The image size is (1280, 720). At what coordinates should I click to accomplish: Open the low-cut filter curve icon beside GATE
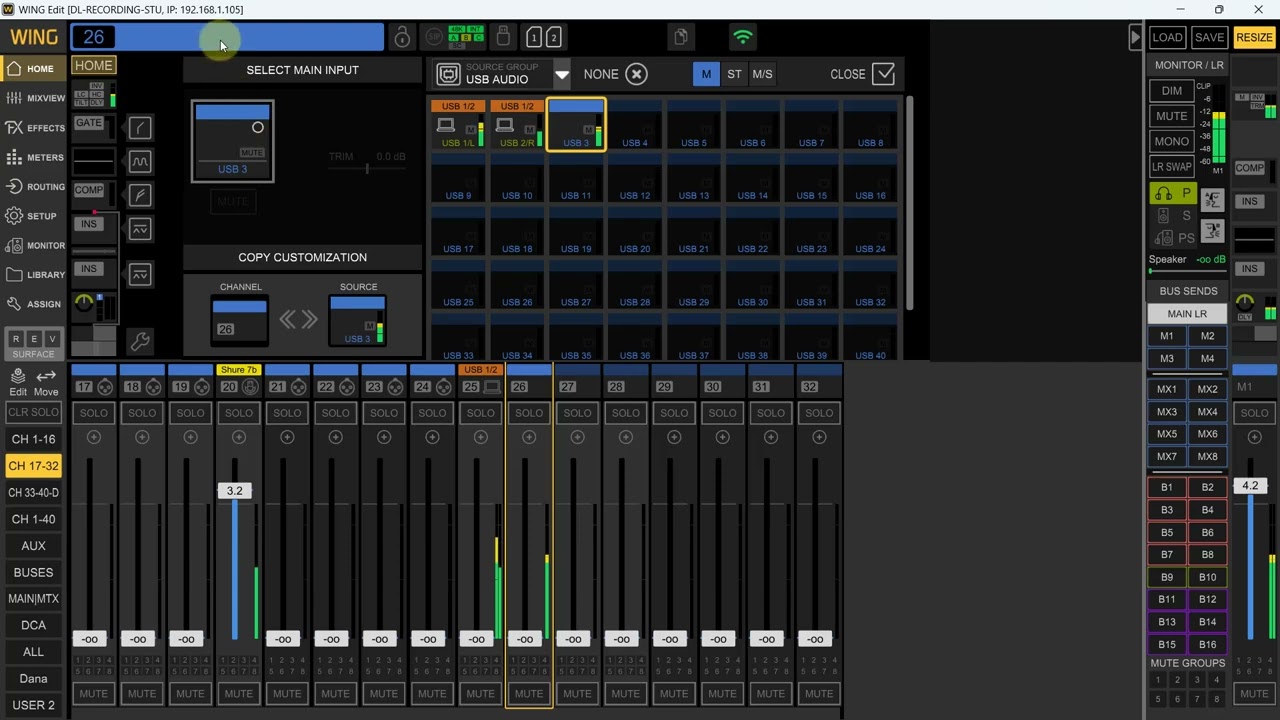140,127
